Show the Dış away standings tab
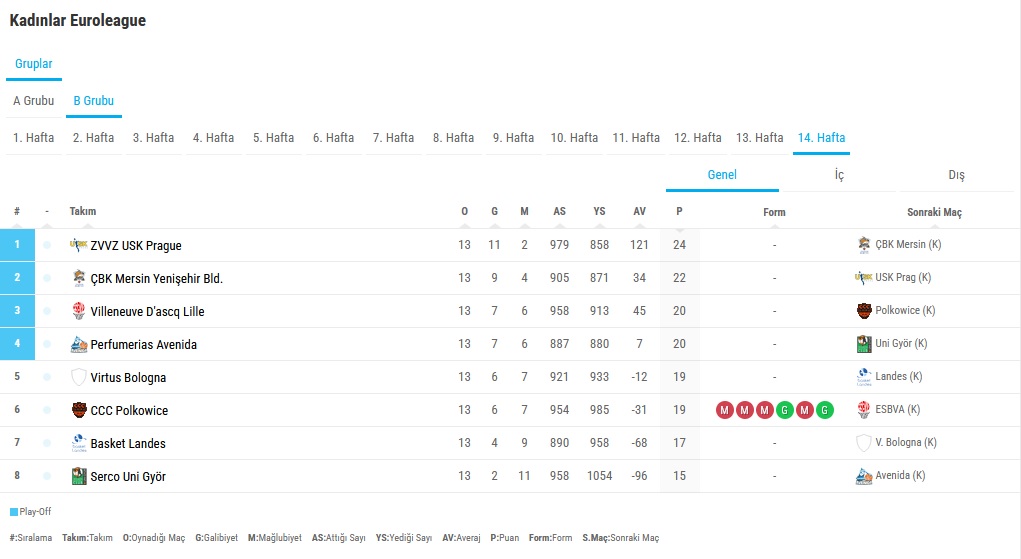Viewport: 1021px width, 559px height. click(x=956, y=175)
